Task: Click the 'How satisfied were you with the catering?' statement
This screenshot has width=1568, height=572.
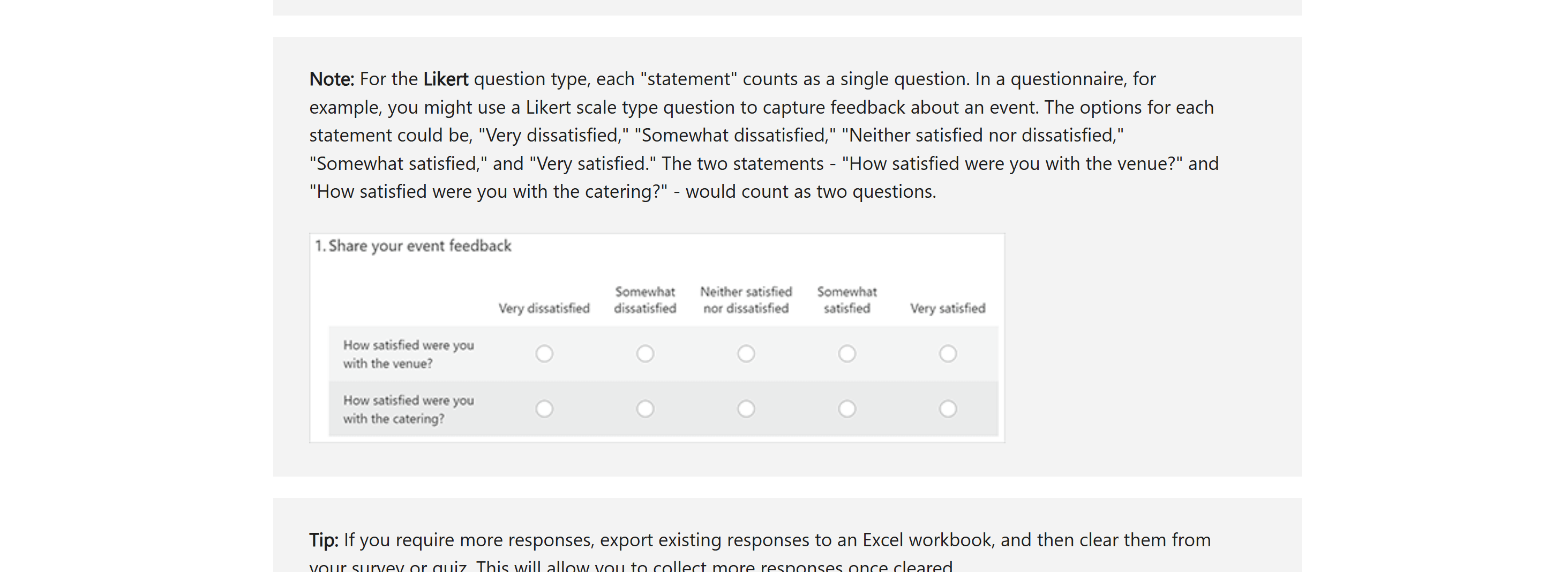Action: [x=408, y=408]
